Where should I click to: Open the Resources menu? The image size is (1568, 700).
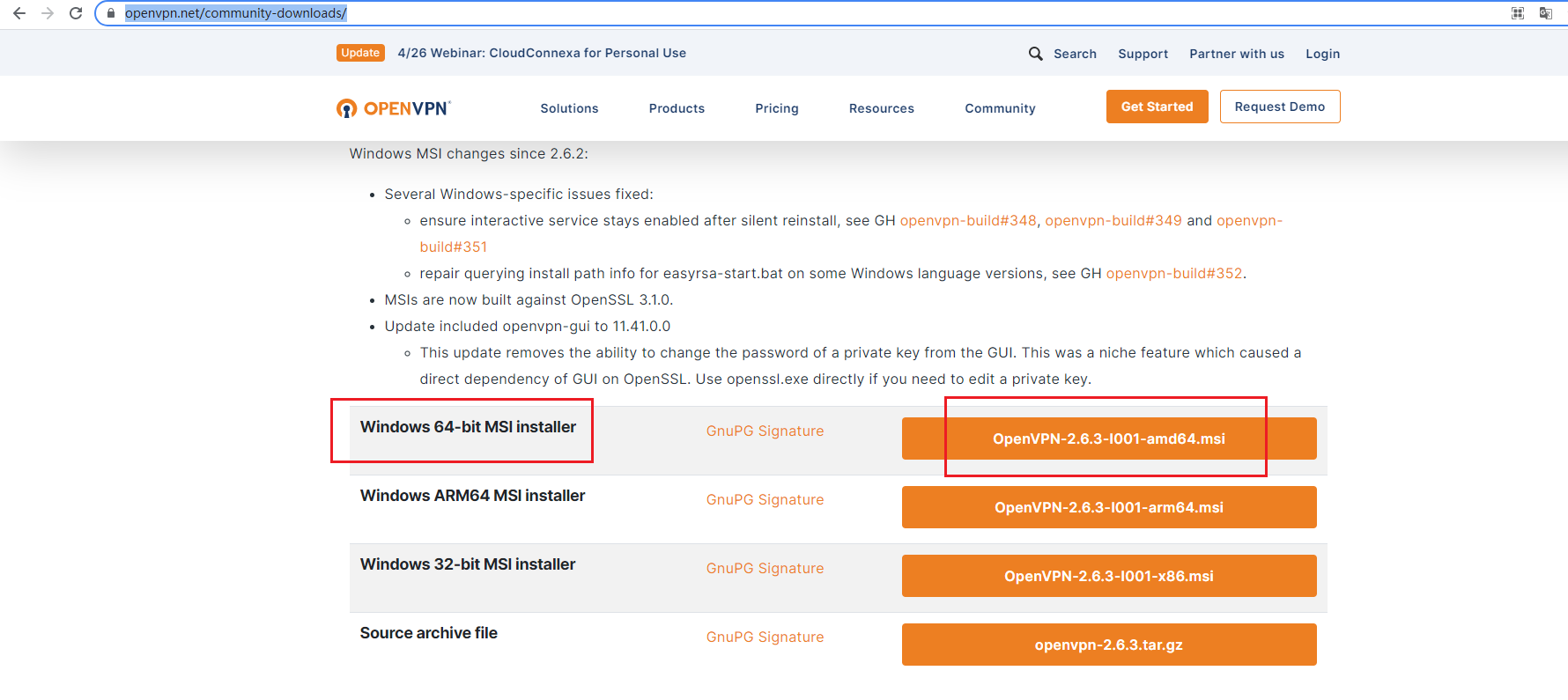(882, 108)
